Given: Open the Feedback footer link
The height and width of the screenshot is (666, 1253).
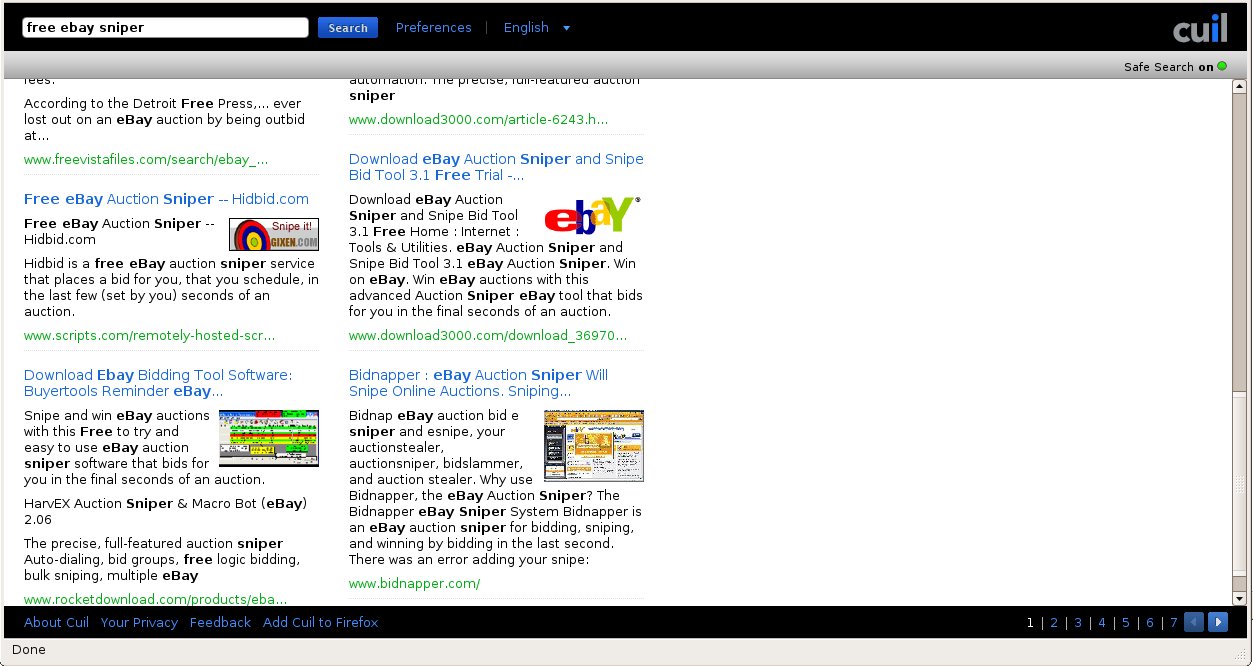Looking at the screenshot, I should tap(220, 622).
